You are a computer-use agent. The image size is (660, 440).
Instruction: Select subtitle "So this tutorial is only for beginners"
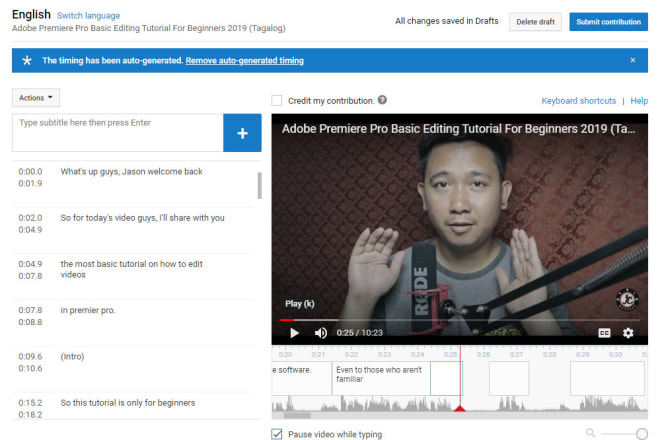pos(128,403)
